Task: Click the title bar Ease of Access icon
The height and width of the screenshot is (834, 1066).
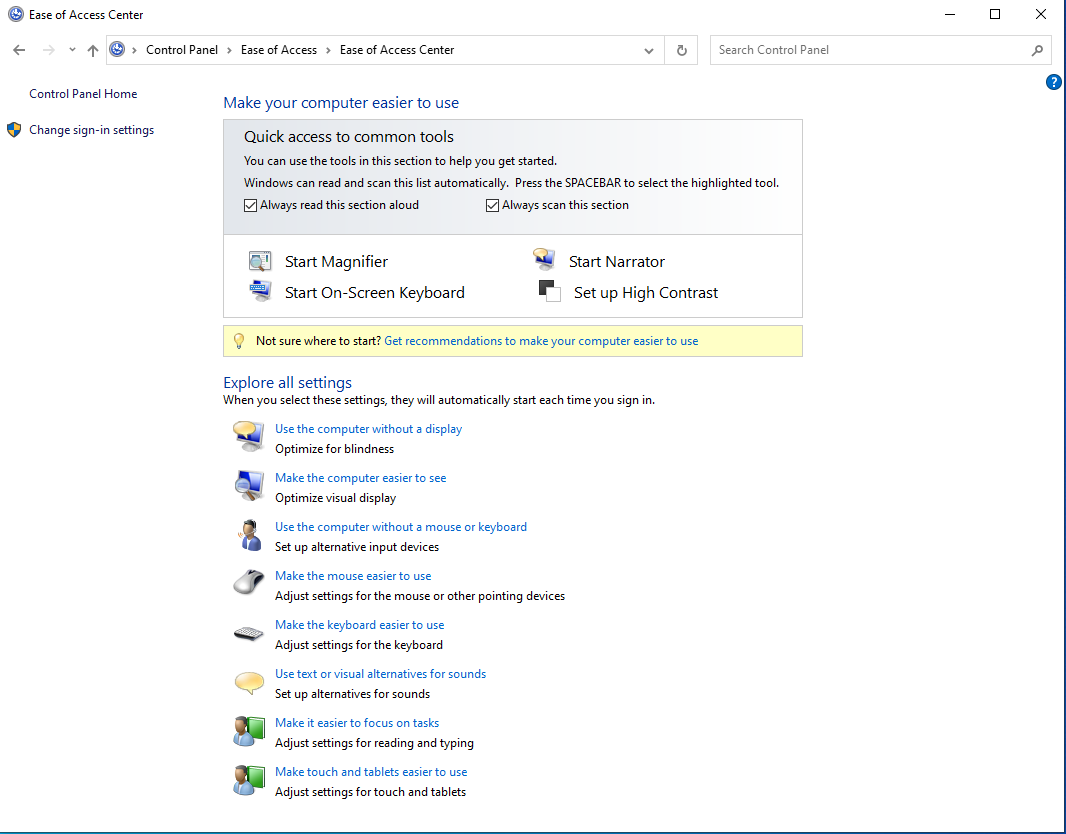Action: coord(16,14)
